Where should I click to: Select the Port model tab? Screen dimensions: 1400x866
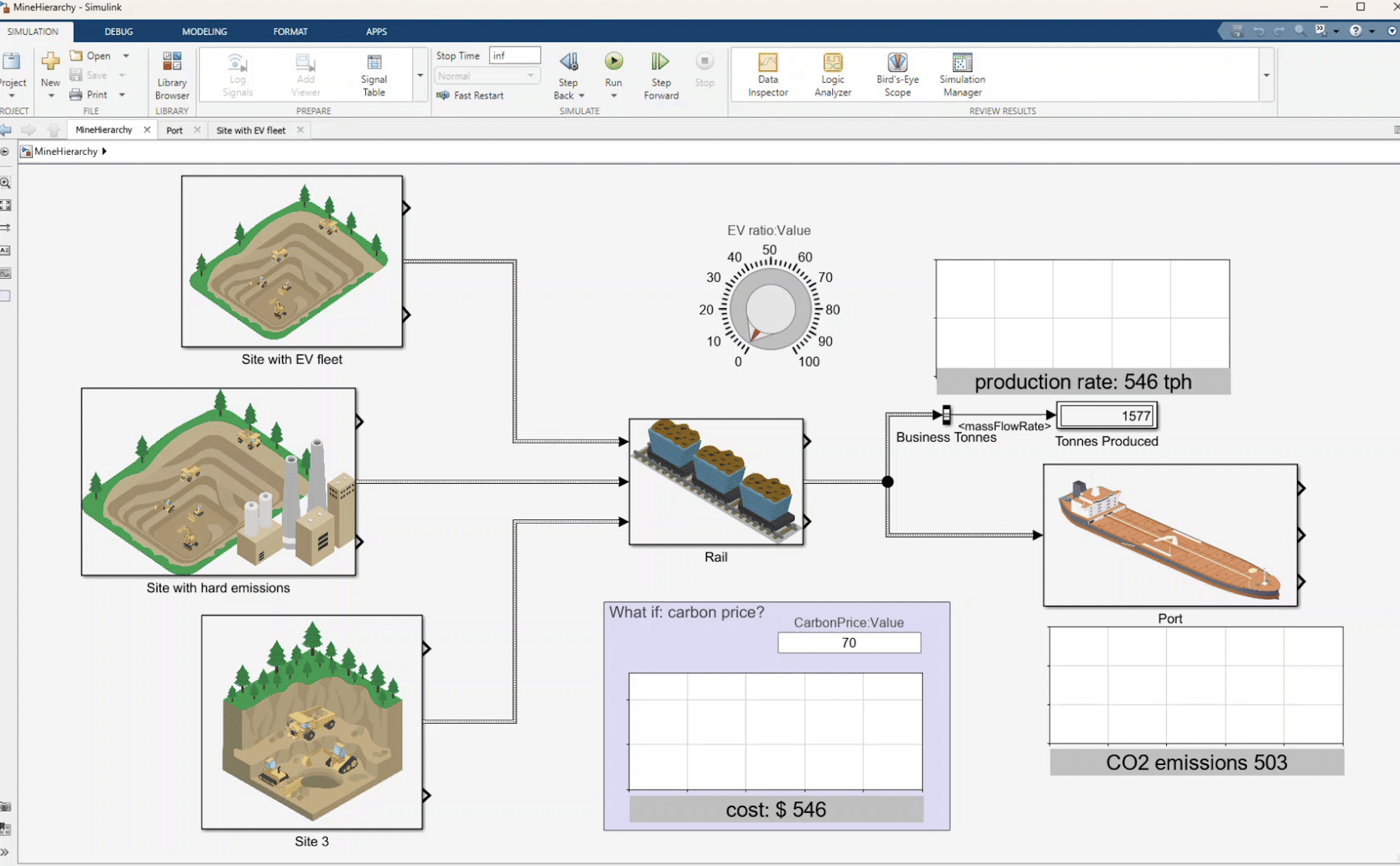[174, 130]
